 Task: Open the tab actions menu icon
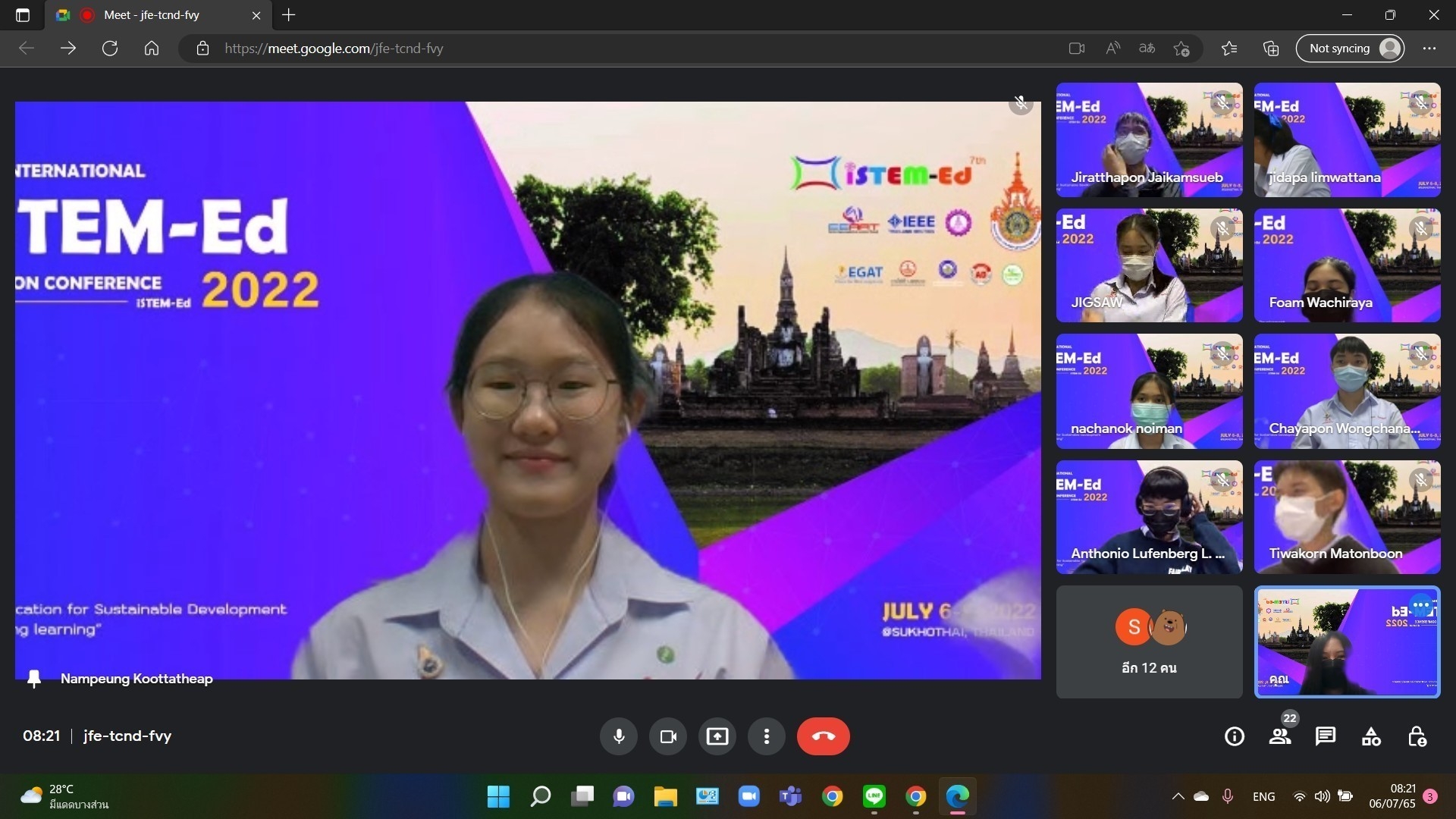tap(23, 15)
